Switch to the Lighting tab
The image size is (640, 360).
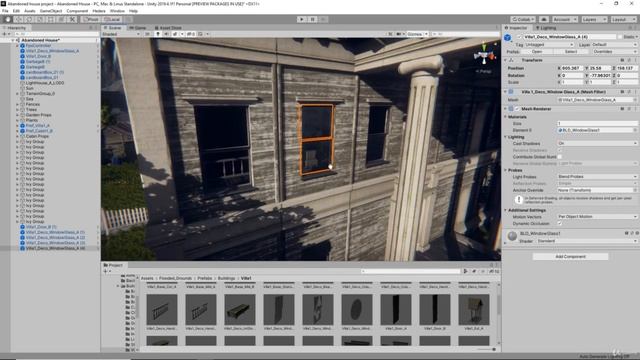[x=546, y=28]
